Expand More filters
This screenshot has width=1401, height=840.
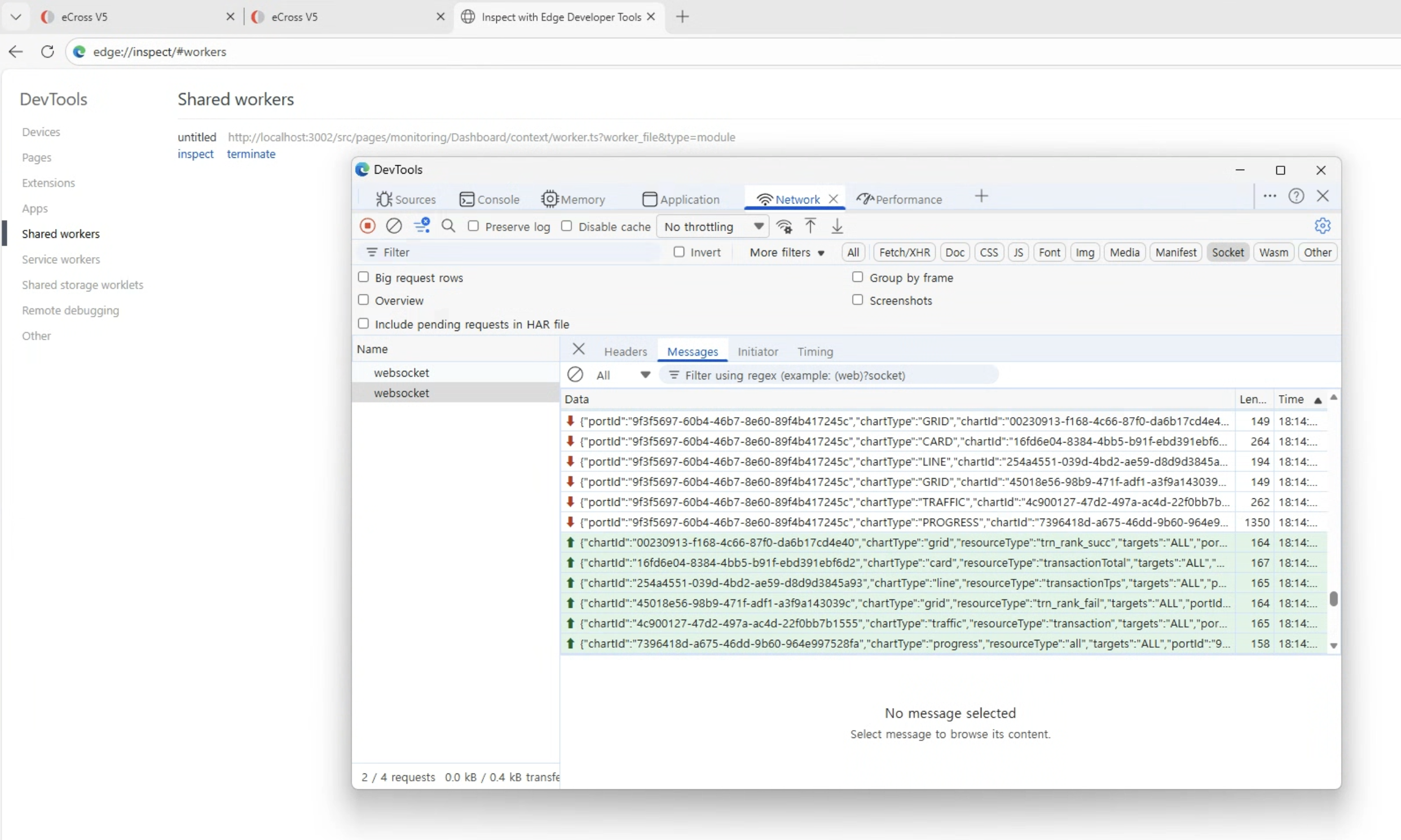tap(786, 253)
